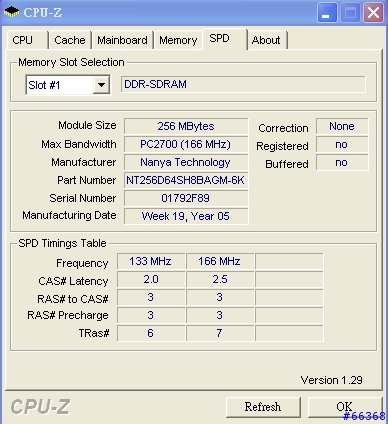
Task: Click the CAS# Latency 2.5 cell
Action: point(220,279)
